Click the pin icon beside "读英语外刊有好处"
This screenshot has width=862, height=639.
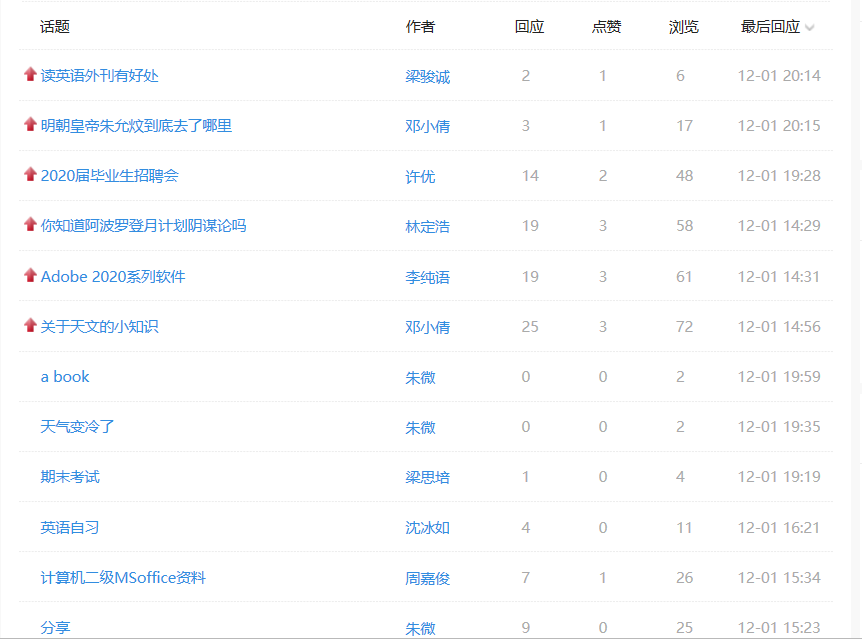[x=29, y=74]
